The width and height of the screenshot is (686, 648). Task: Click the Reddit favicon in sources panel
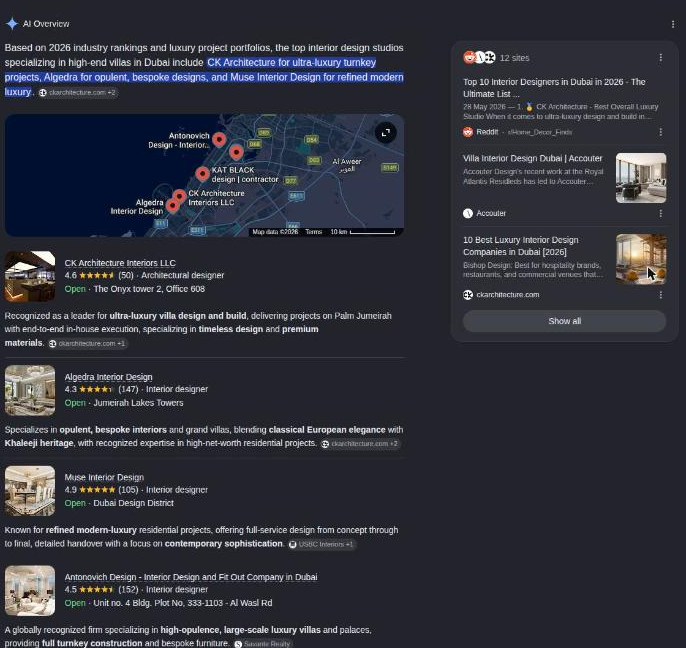point(468,132)
